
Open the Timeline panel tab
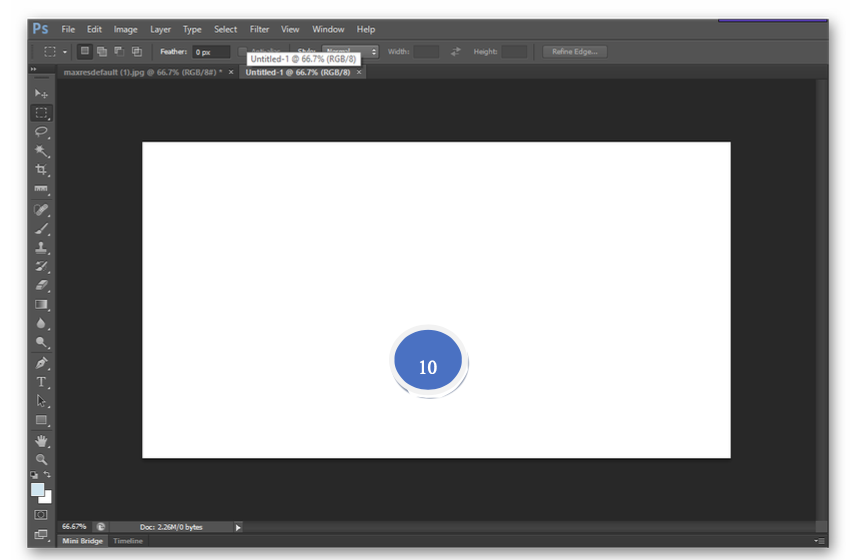point(127,541)
